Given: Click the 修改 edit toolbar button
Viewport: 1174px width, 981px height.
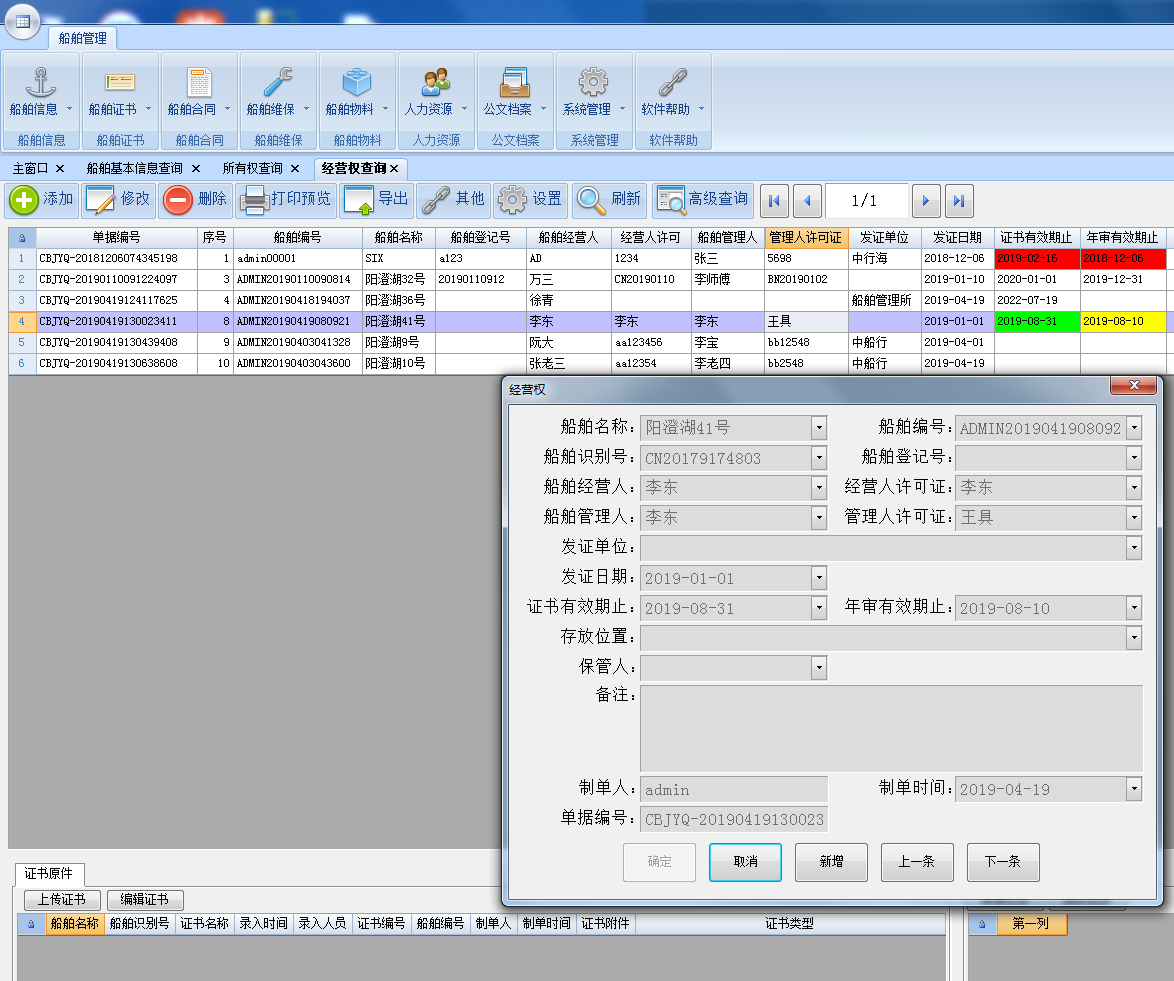Looking at the screenshot, I should (119, 200).
